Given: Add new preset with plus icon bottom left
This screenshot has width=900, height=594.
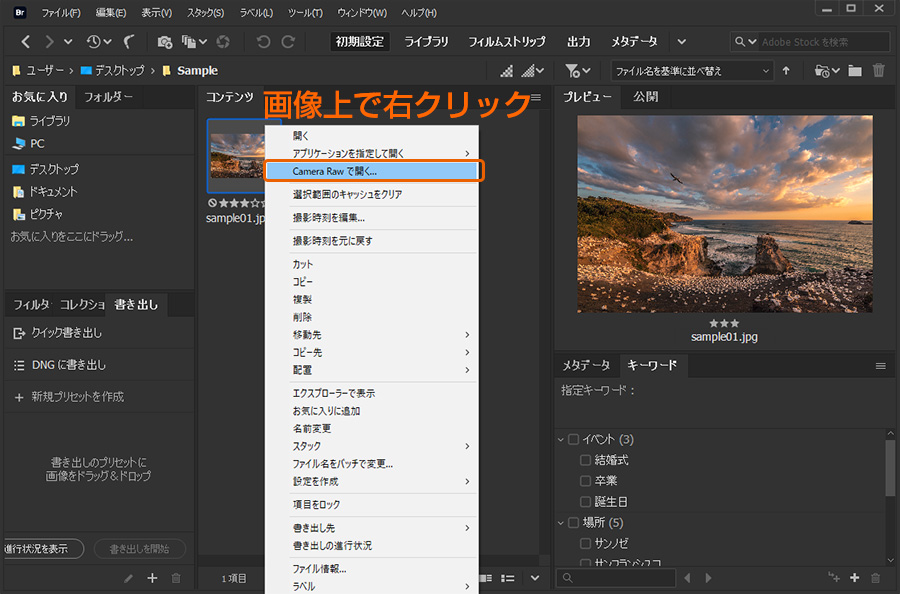Looking at the screenshot, I should click(152, 578).
